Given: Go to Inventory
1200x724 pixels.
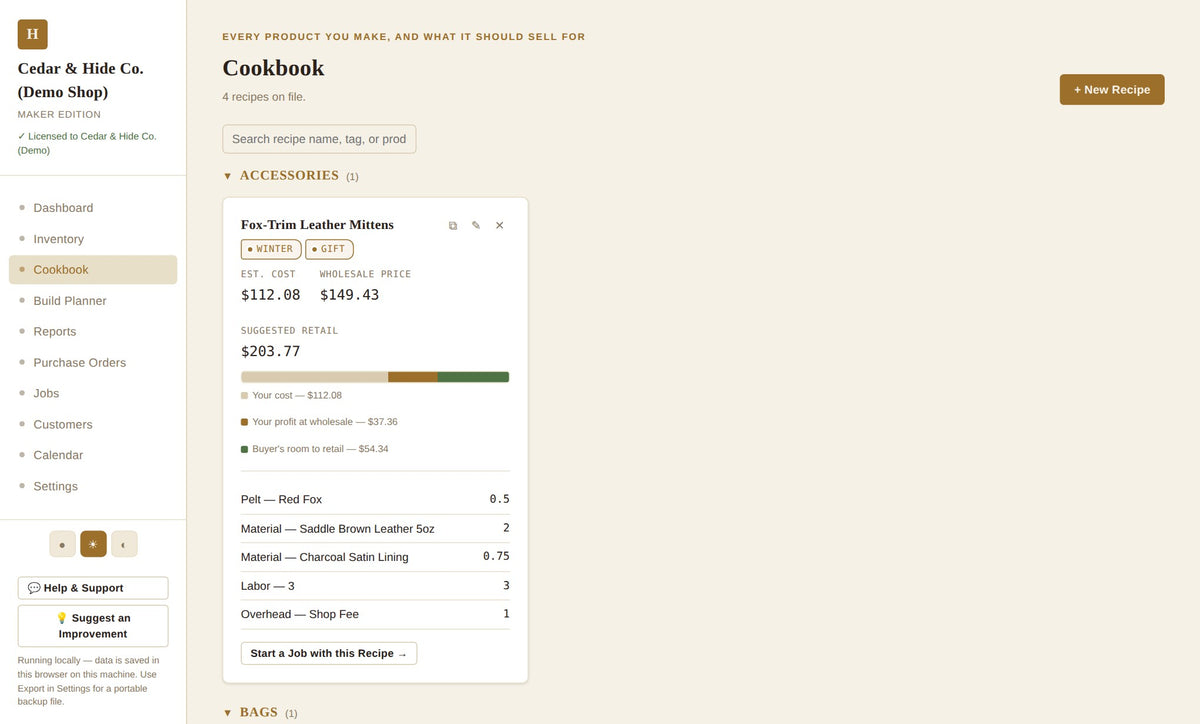Looking at the screenshot, I should (93, 239).
